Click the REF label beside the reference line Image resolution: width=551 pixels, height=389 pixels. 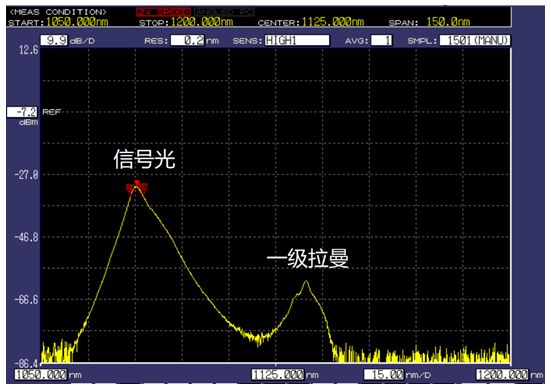pyautogui.click(x=52, y=112)
